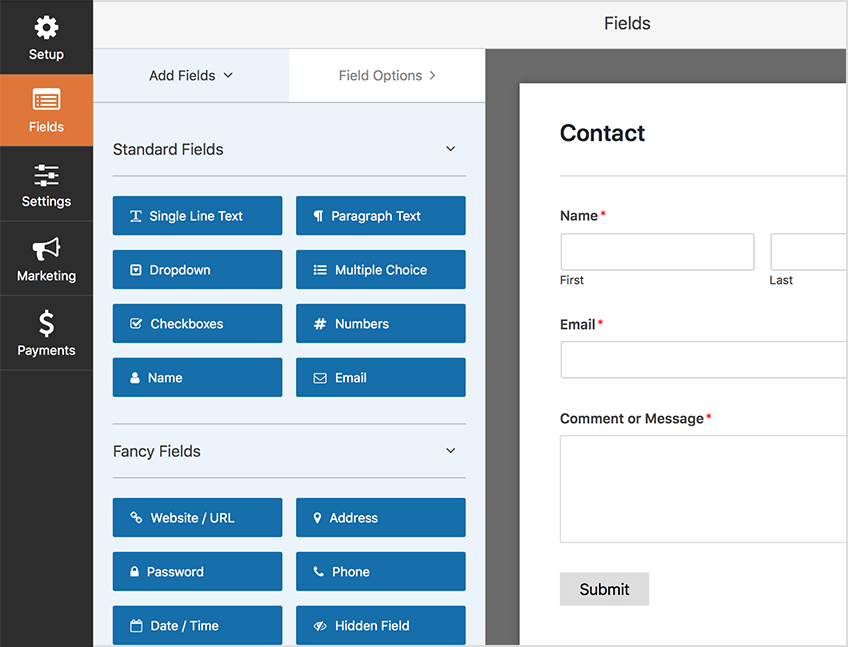
Task: Add a Multiple Choice field
Action: pos(380,270)
